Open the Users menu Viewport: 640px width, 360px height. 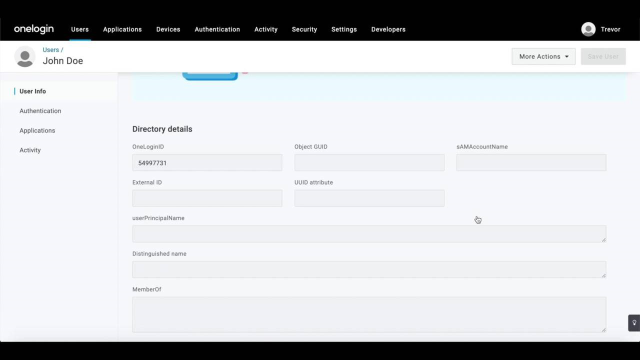click(80, 29)
